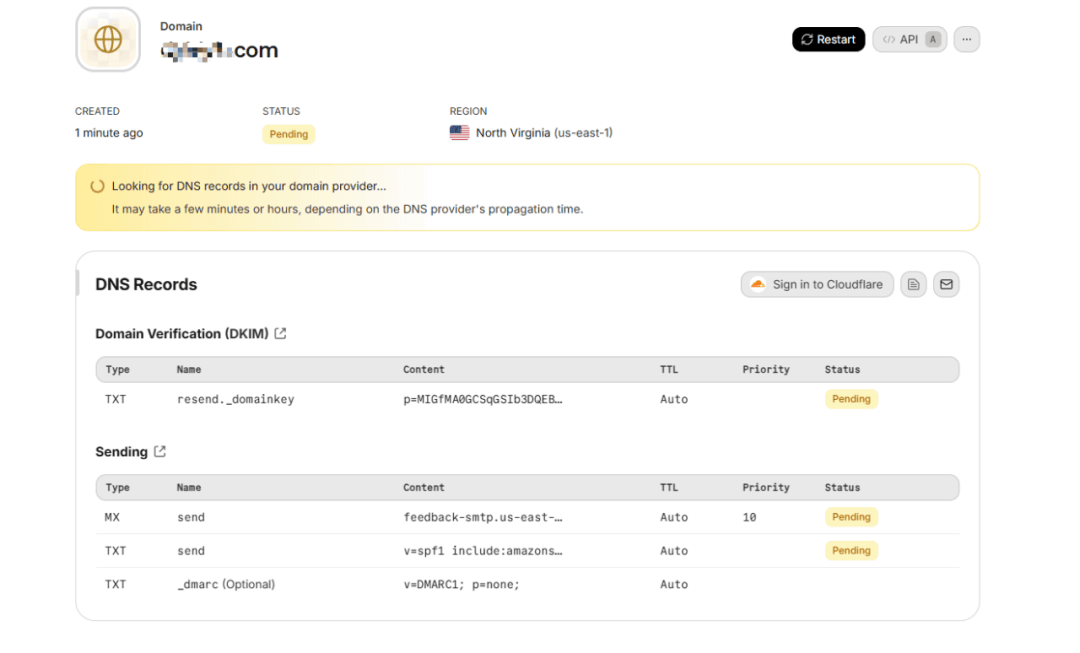Select the _dmarc (Optional) record name
The height and width of the screenshot is (653, 1080).
pos(226,584)
